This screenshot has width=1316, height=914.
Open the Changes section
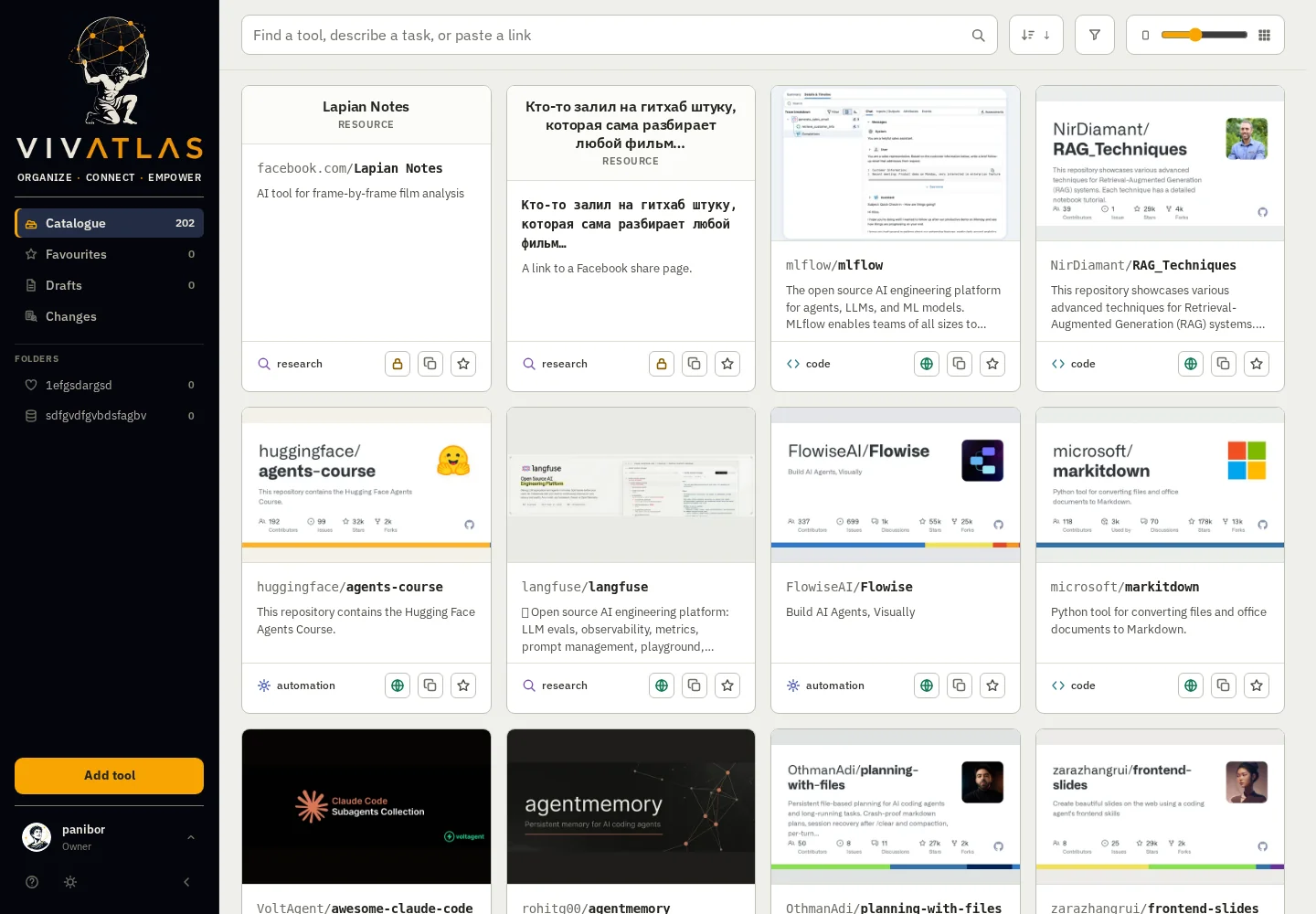[110, 316]
